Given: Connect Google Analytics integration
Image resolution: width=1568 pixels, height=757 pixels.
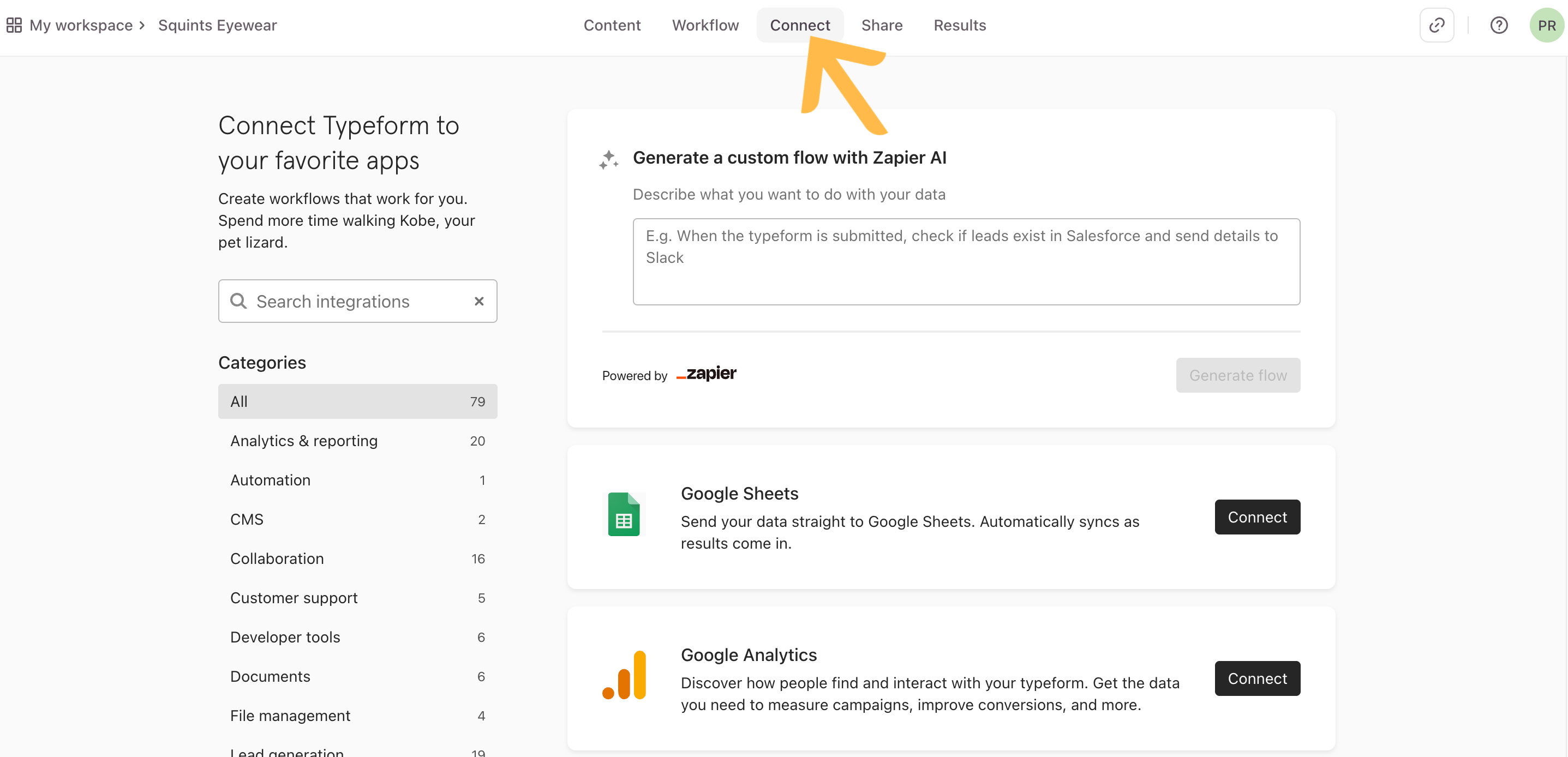Looking at the screenshot, I should pyautogui.click(x=1257, y=678).
